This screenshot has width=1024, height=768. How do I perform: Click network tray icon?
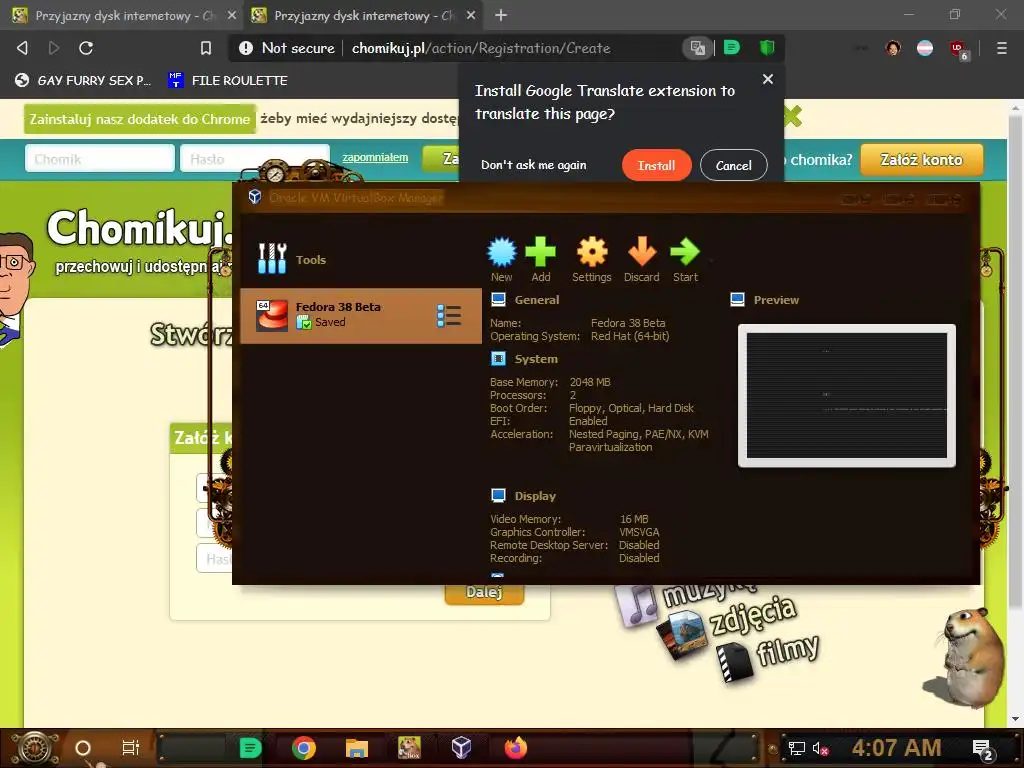coord(796,748)
